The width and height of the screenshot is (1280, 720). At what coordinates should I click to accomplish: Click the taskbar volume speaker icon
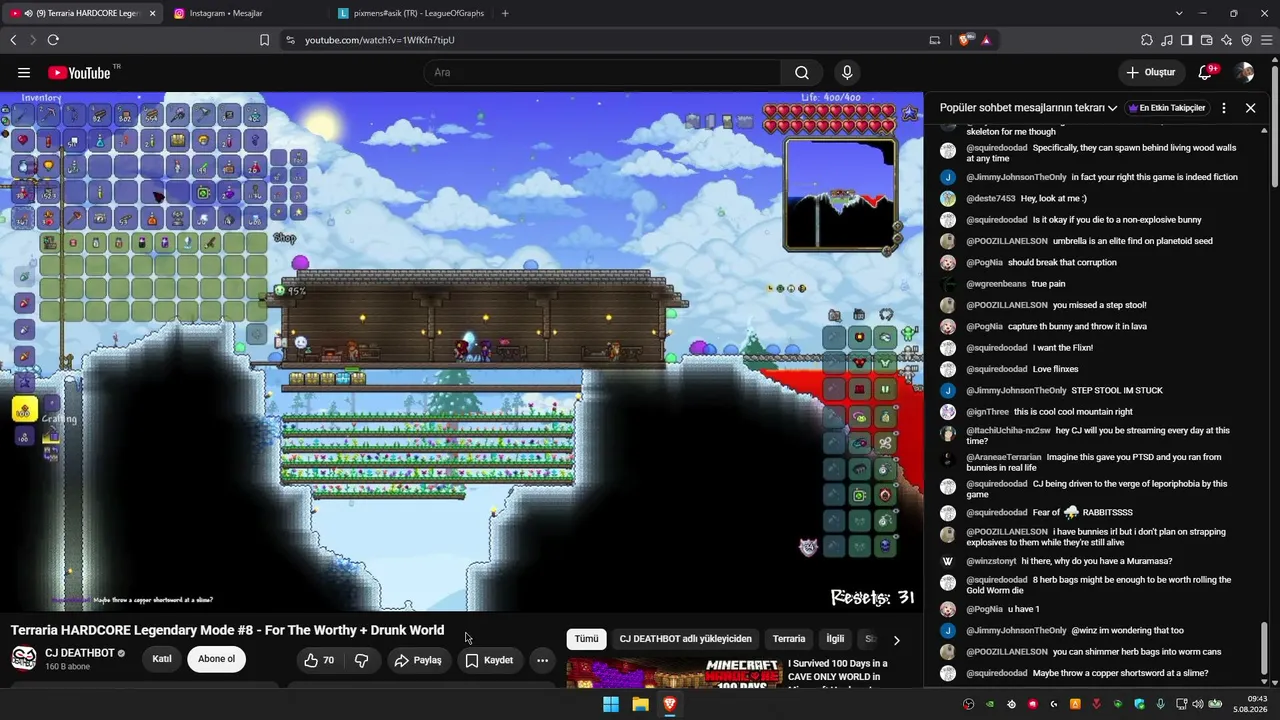pos(1197,704)
